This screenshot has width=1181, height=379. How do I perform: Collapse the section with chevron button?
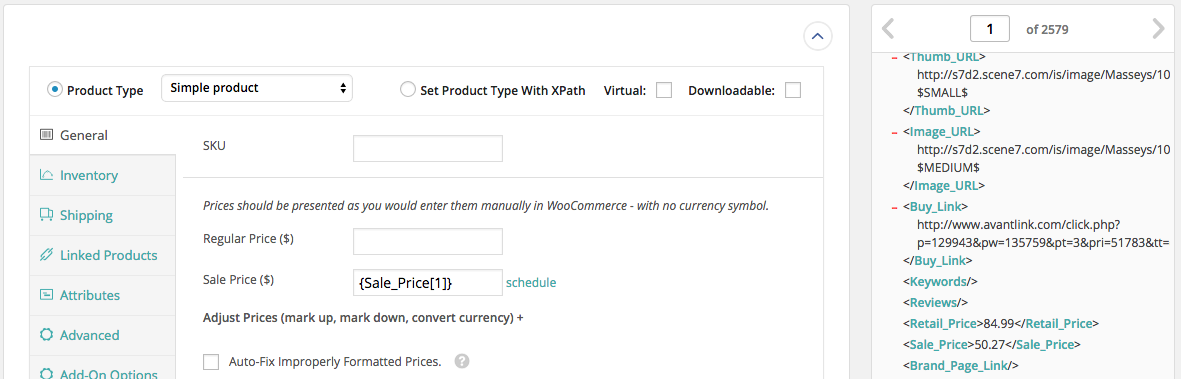pos(817,35)
